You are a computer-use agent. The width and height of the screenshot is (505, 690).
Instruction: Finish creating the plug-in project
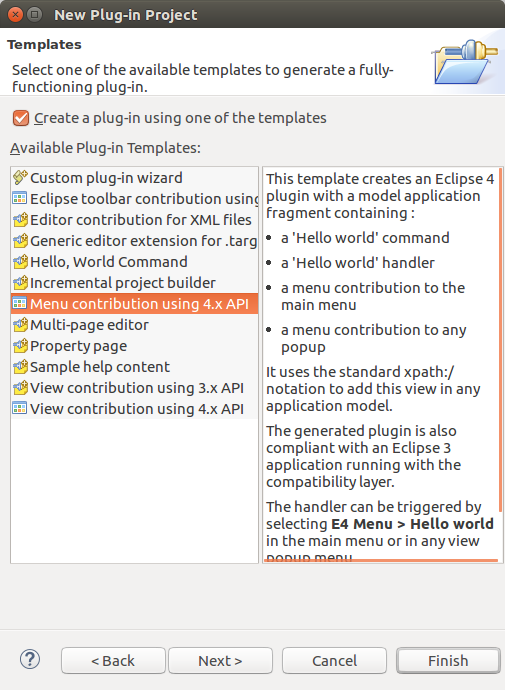click(448, 661)
